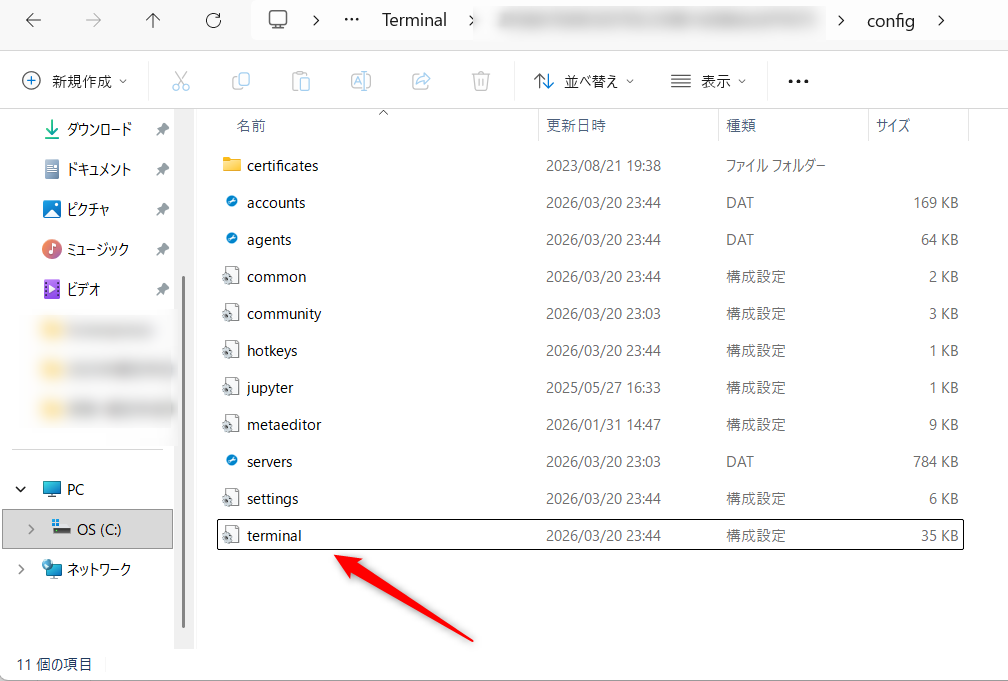Click the Paste icon in the toolbar
Image resolution: width=1008 pixels, height=681 pixels.
pyautogui.click(x=300, y=81)
